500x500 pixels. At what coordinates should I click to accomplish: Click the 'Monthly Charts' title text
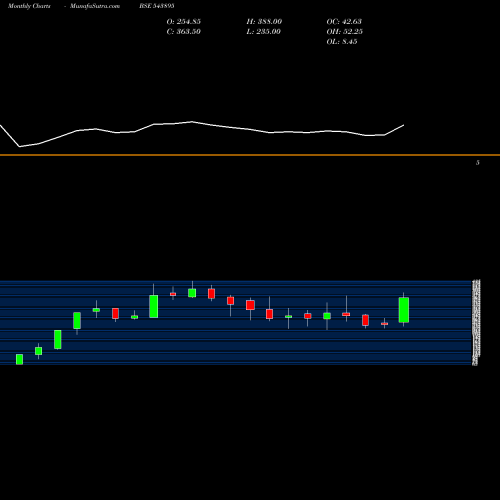click(x=29, y=6)
